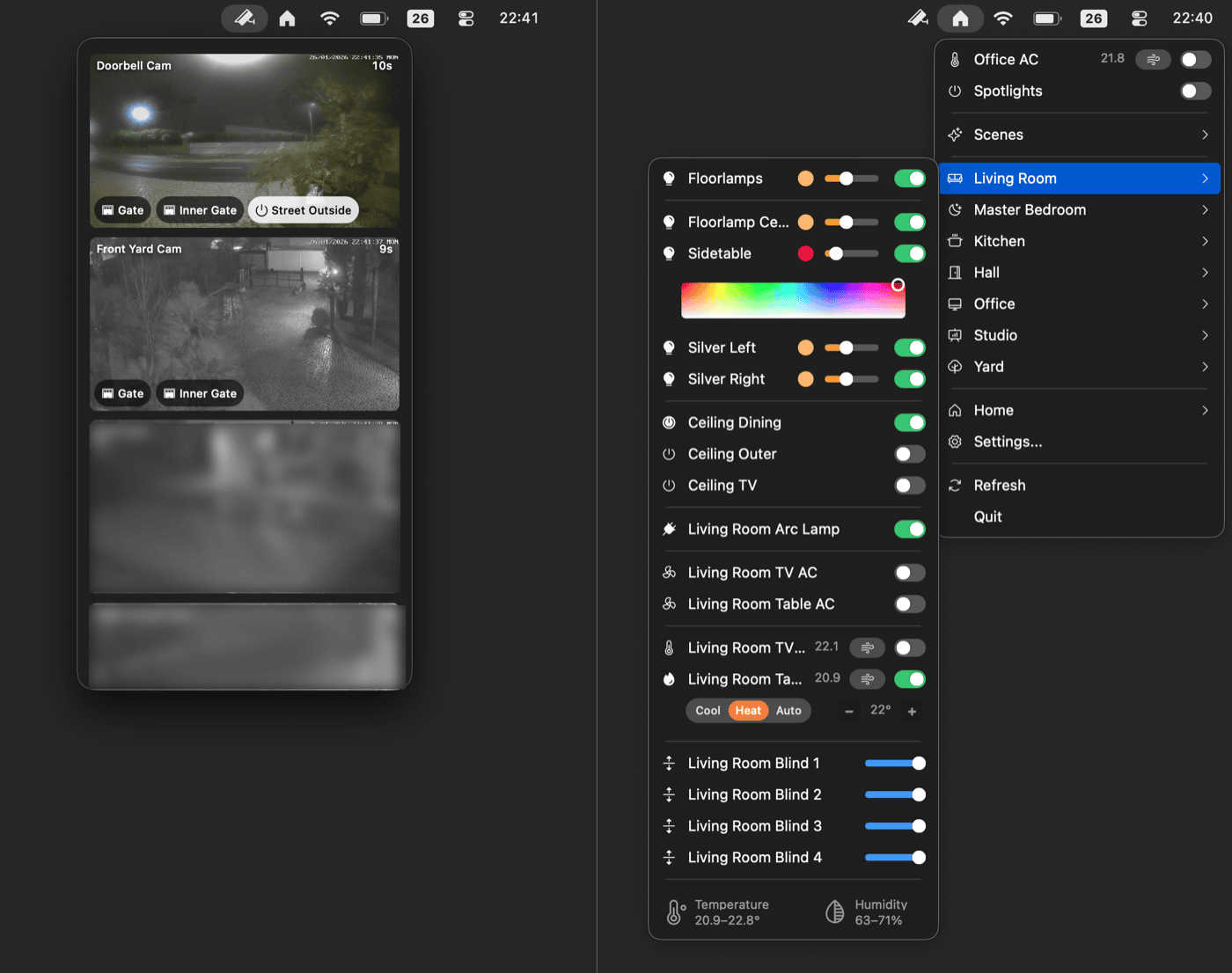Click the blinds icon beside Living Room Blind 1
The width and height of the screenshot is (1232, 973).
[668, 763]
